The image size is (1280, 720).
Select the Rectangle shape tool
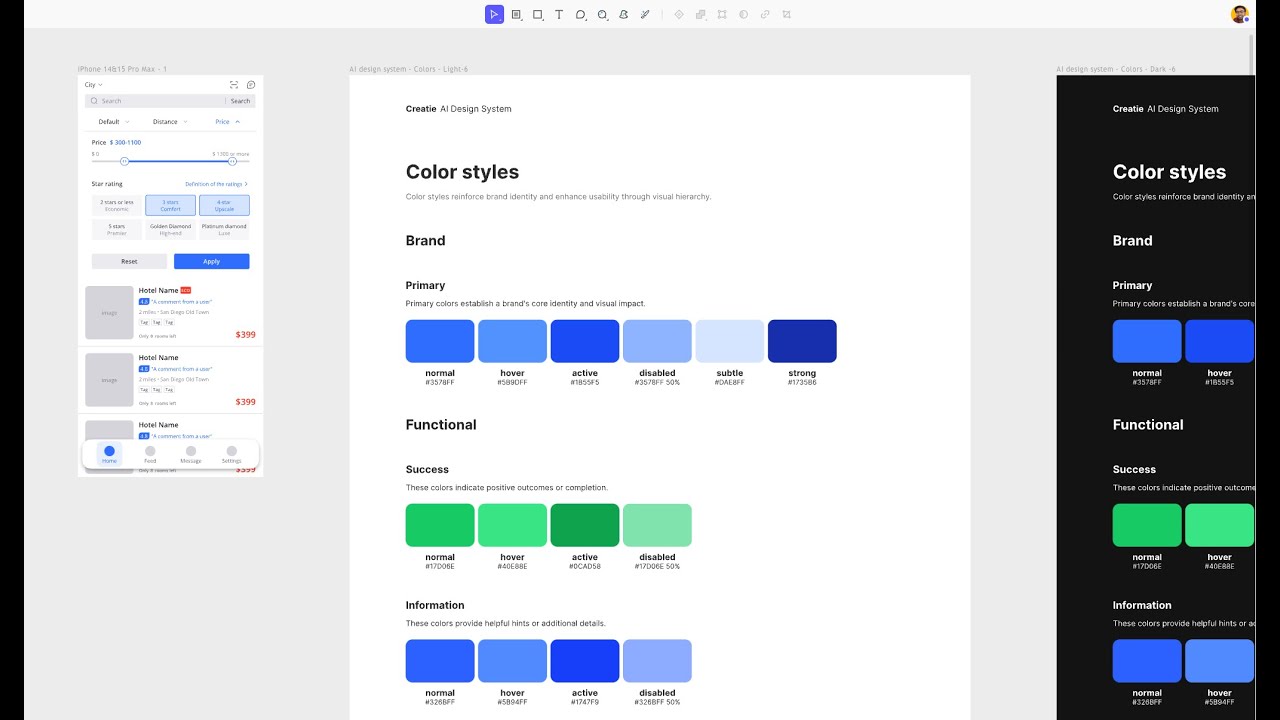[538, 14]
